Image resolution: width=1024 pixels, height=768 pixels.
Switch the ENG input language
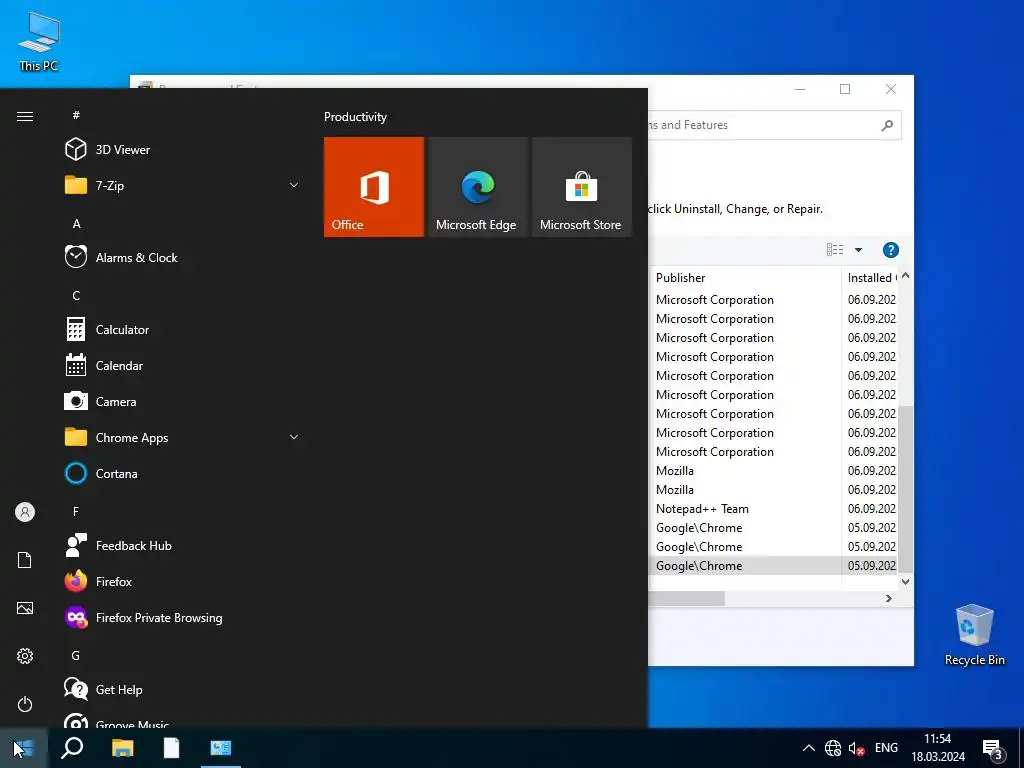click(886, 748)
